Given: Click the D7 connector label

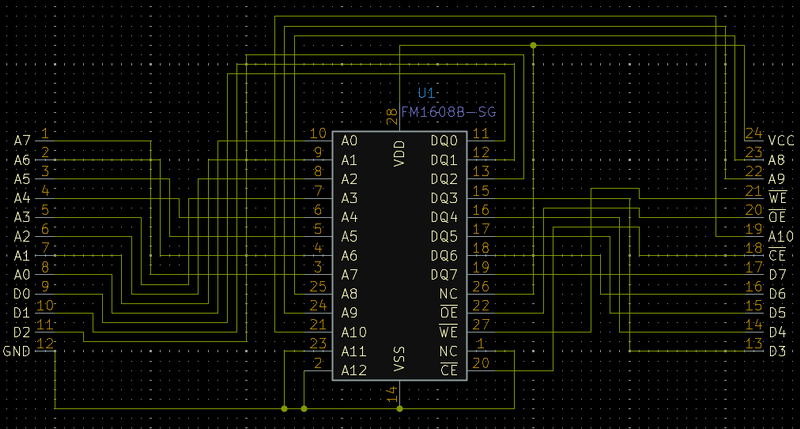Looking at the screenshot, I should click(x=778, y=274).
